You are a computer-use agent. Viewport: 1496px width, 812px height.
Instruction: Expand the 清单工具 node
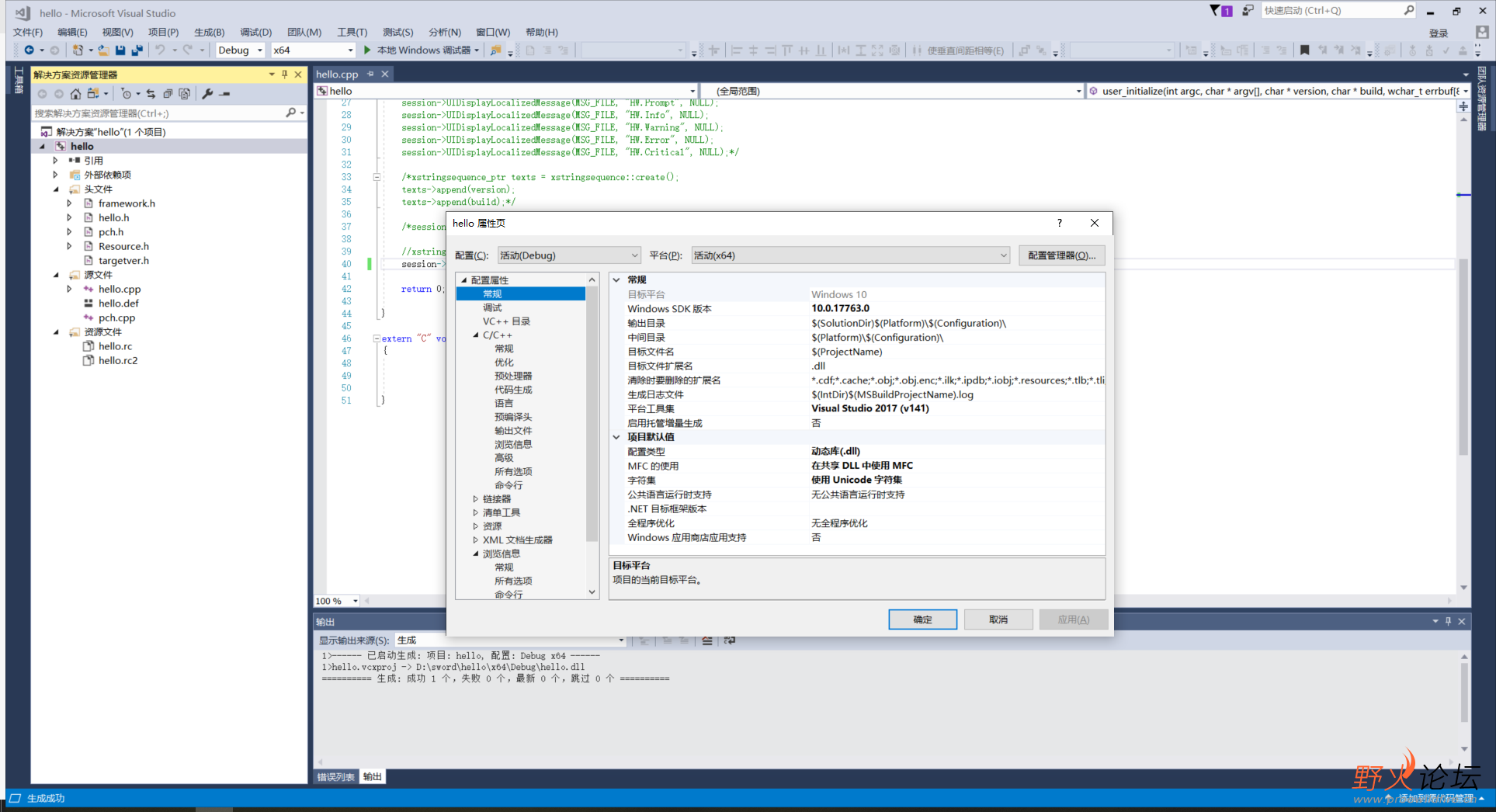click(476, 513)
